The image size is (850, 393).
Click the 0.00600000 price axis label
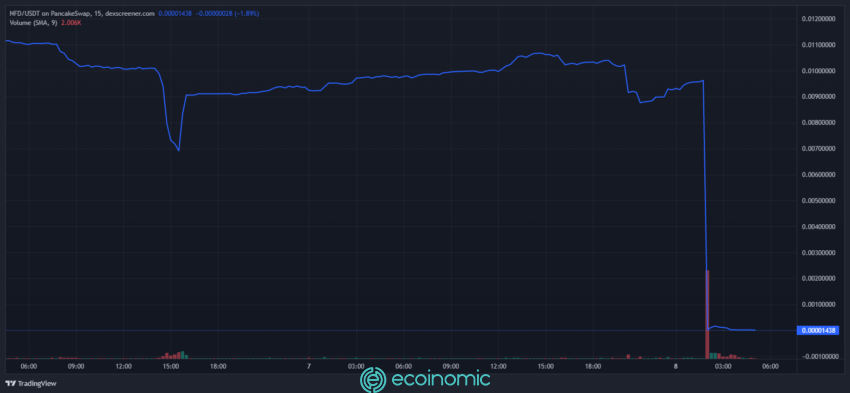819,175
